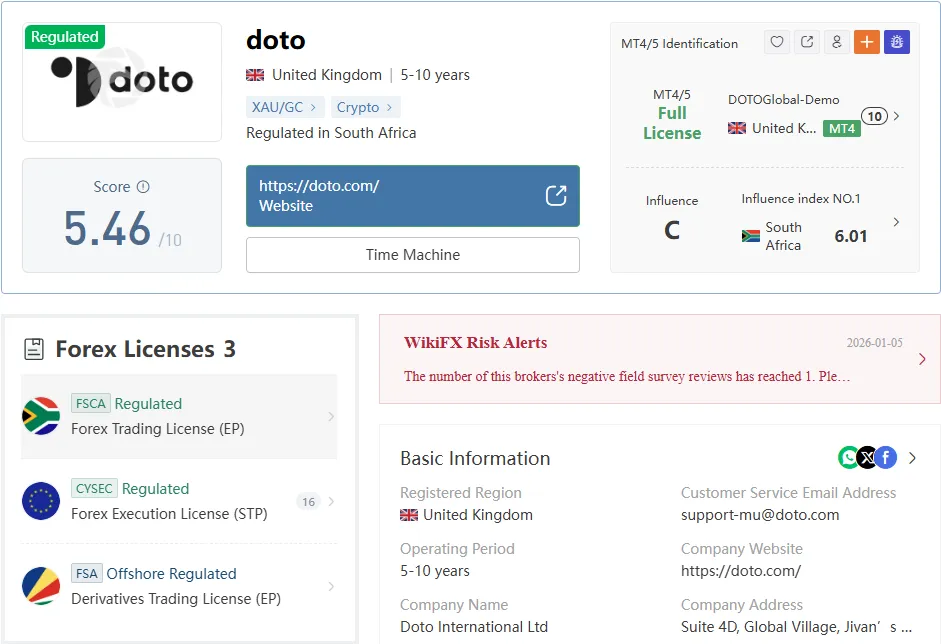Click the Score info circle icon
This screenshot has width=941, height=644.
coord(143,187)
